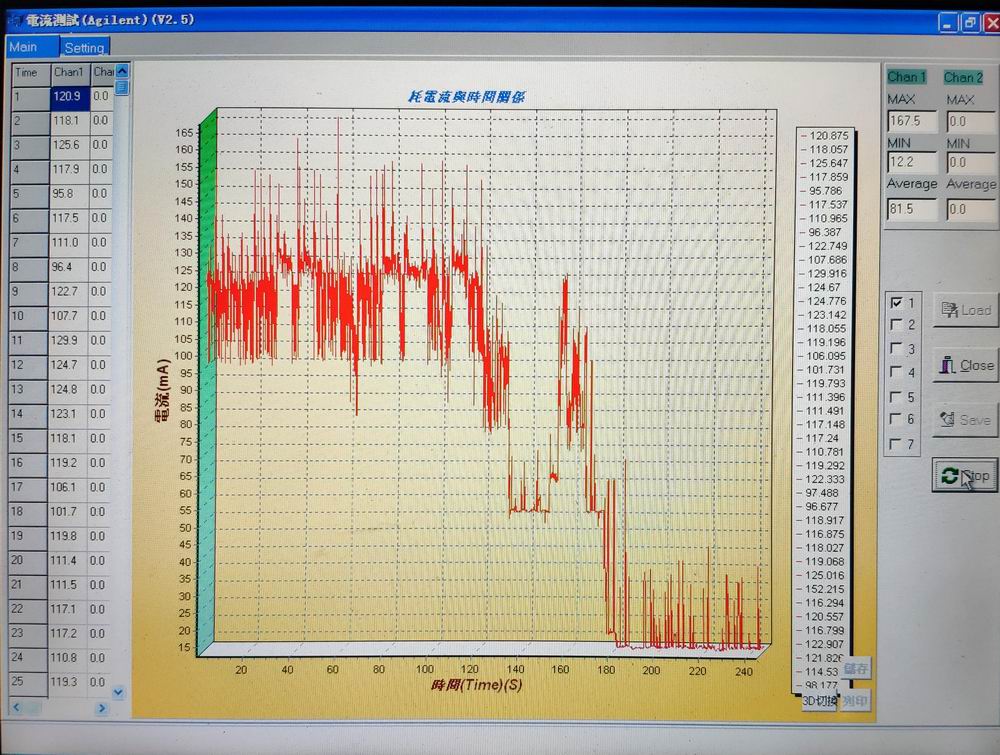Click the Stop button with refresh icon
This screenshot has width=1000, height=755.
click(964, 476)
